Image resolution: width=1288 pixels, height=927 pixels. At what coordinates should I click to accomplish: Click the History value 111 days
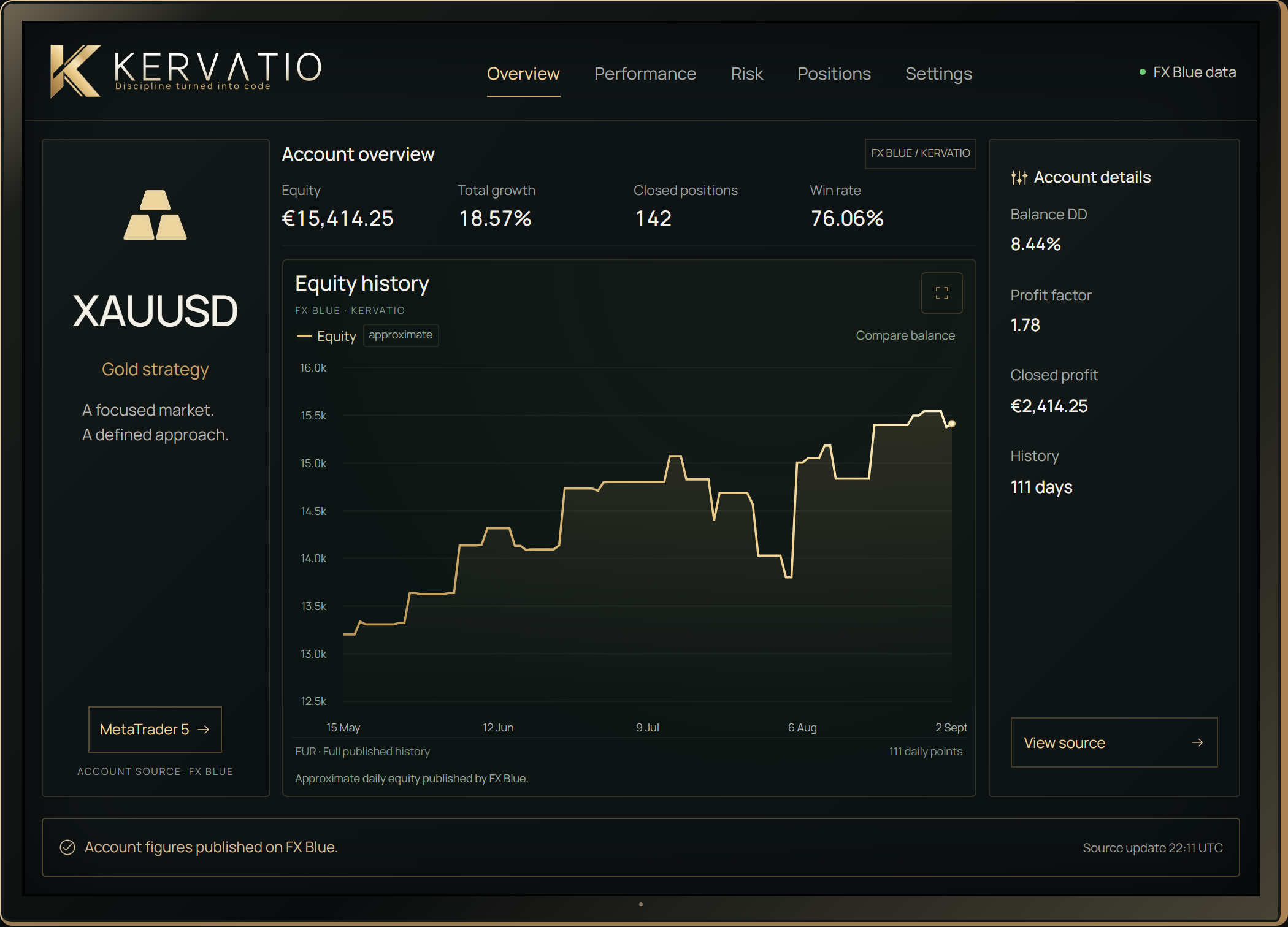[x=1041, y=487]
